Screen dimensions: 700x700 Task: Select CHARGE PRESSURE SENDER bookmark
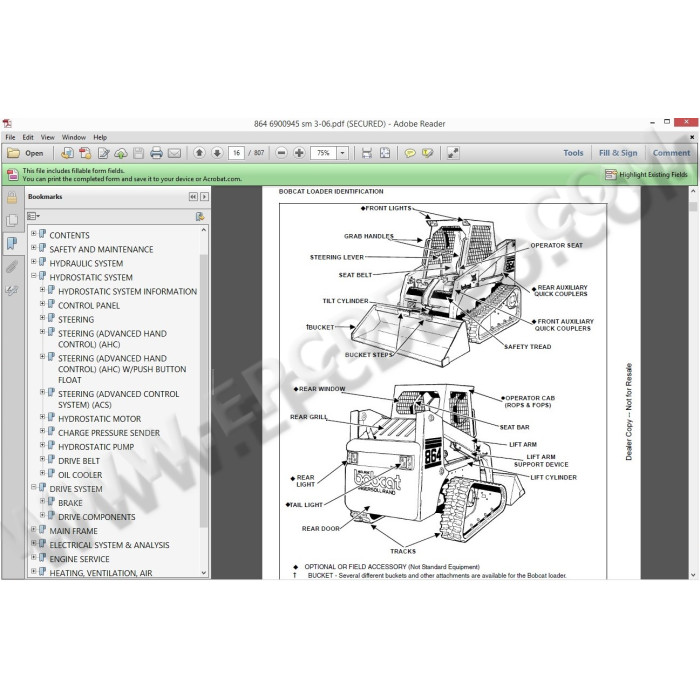pyautogui.click(x=109, y=433)
